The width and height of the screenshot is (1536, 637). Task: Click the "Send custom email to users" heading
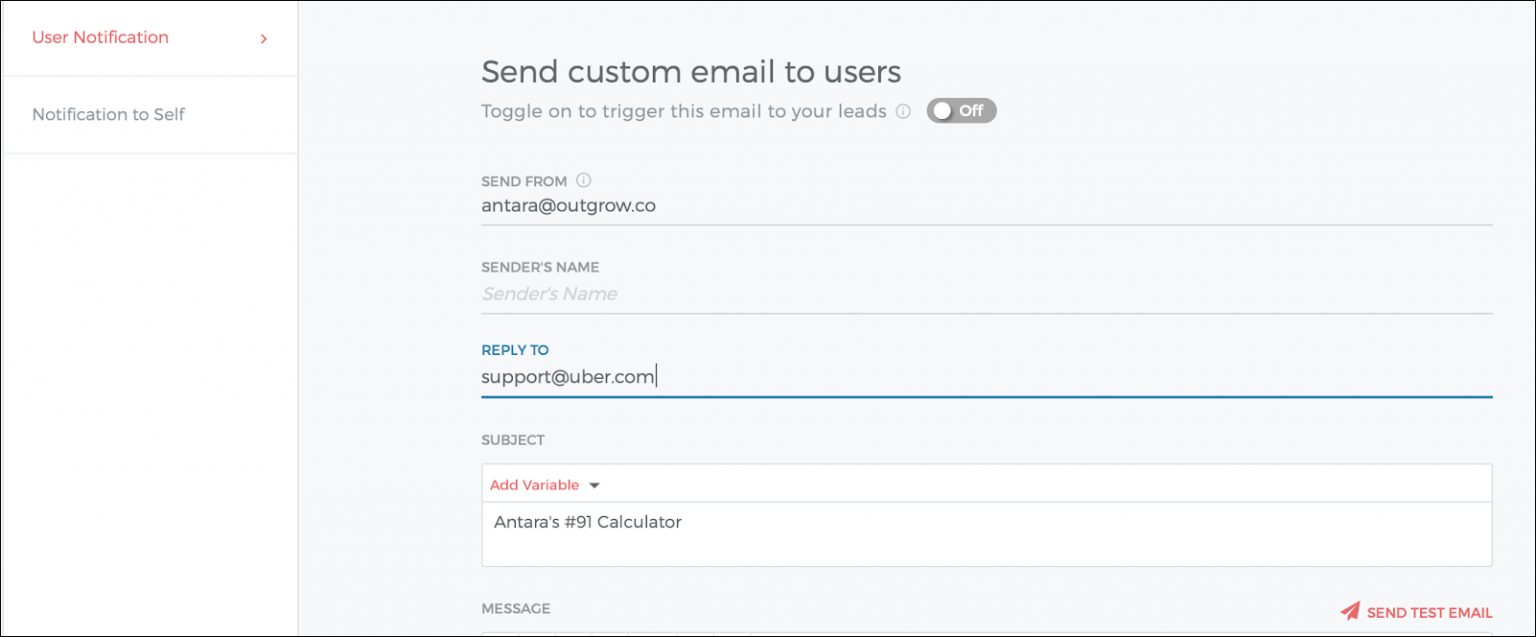691,72
